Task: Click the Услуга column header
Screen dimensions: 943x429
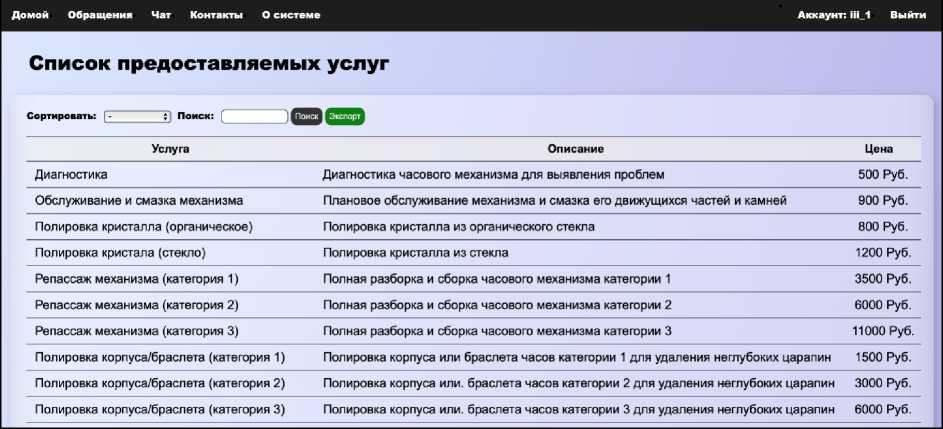Action: (171, 149)
